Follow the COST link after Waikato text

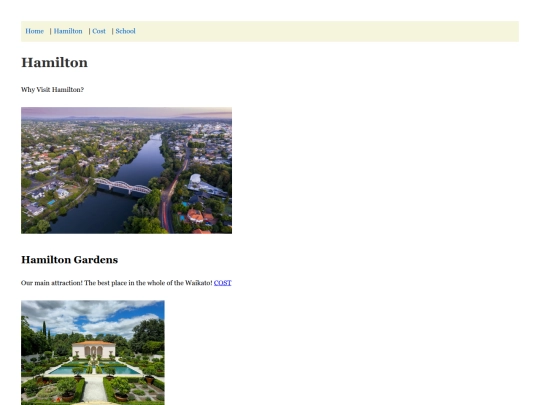pyautogui.click(x=222, y=283)
